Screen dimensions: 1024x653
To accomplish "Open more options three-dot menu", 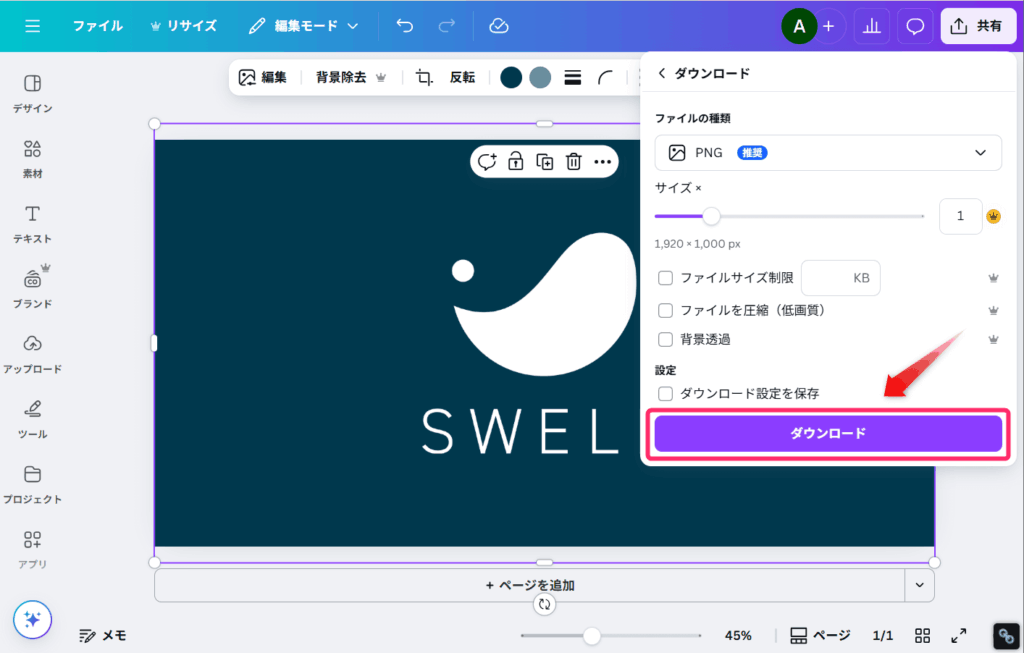I will 603,161.
